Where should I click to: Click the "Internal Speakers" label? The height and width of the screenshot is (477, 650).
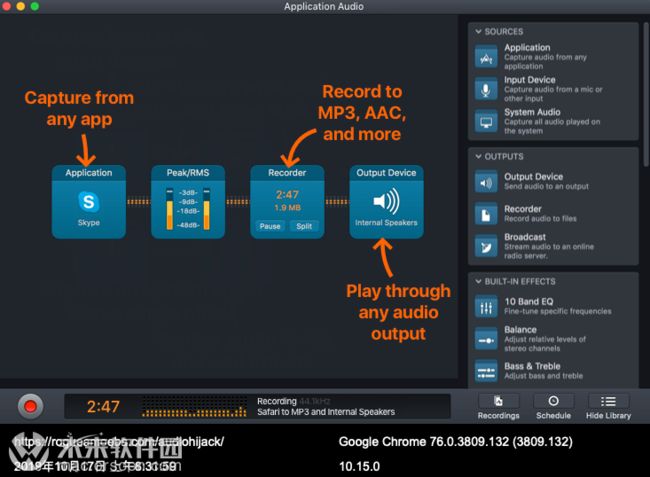point(386,223)
